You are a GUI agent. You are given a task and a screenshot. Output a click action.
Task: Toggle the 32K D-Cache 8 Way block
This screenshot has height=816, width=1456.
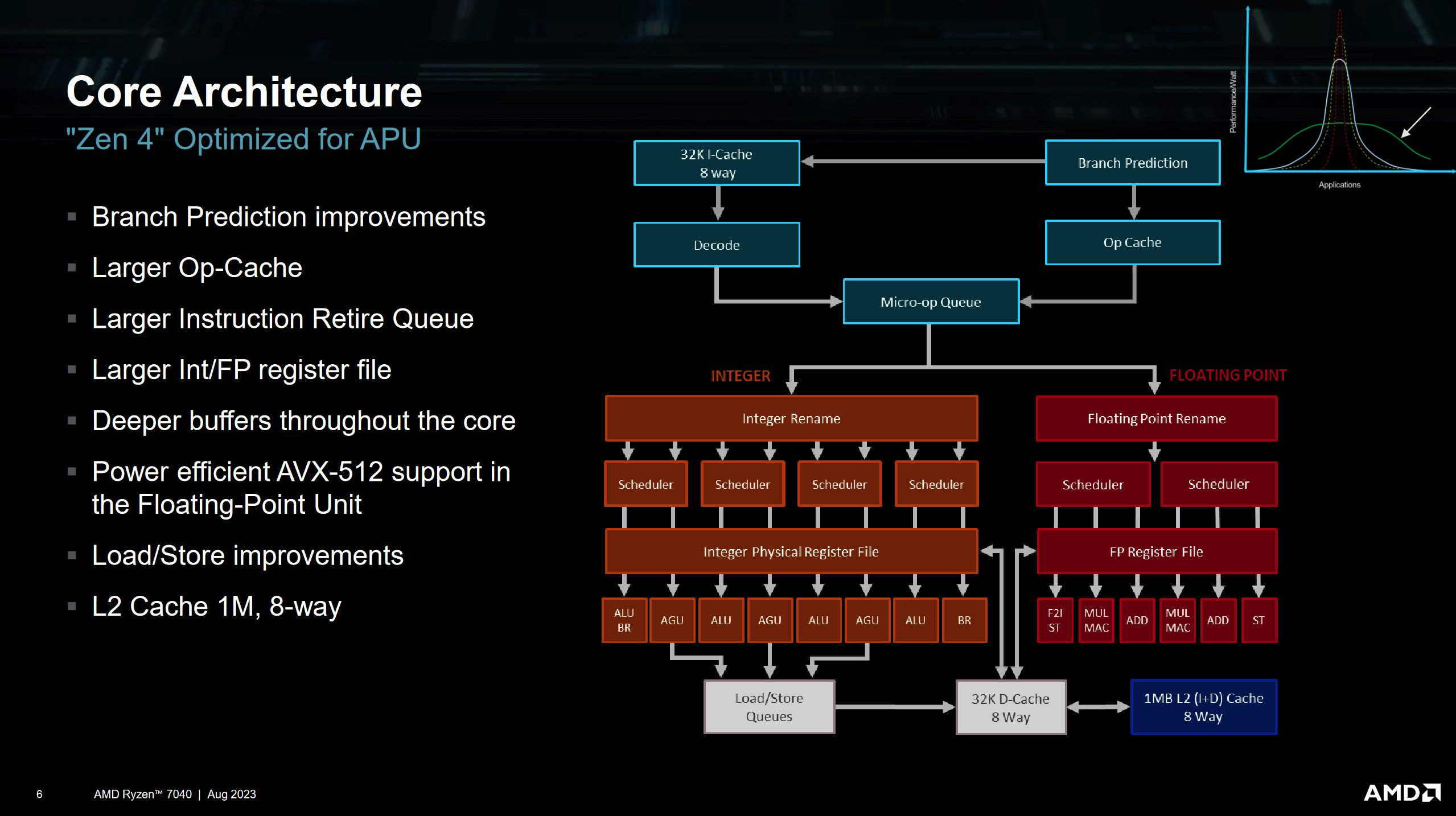coord(1011,707)
